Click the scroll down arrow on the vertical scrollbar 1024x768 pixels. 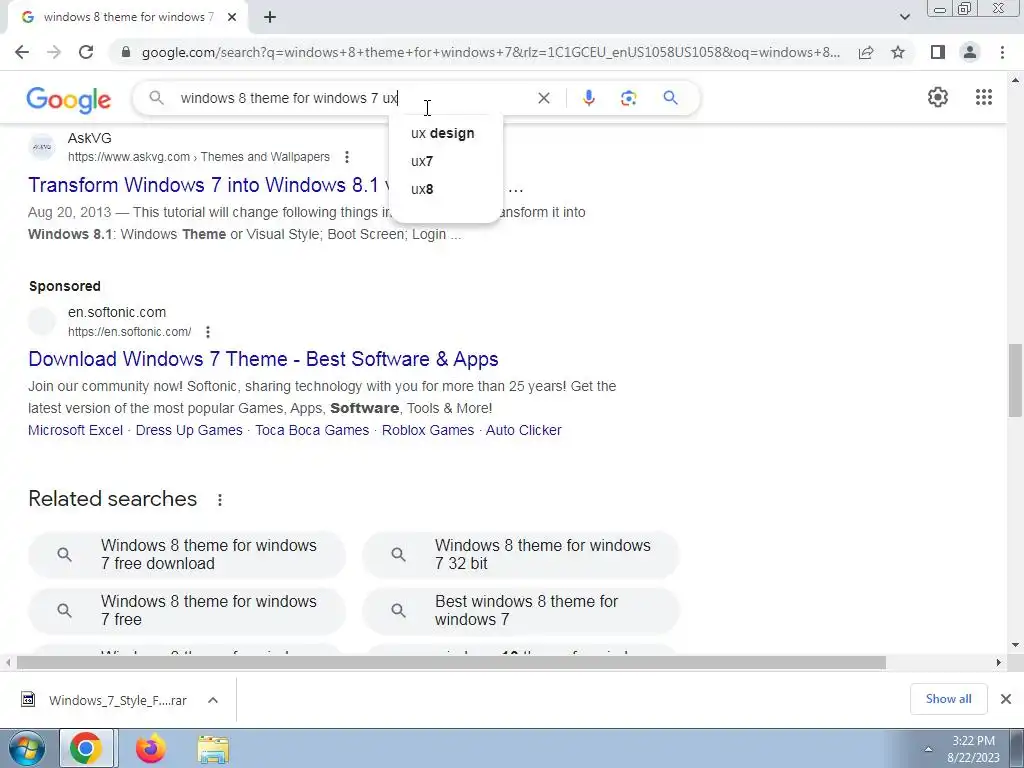point(1015,645)
